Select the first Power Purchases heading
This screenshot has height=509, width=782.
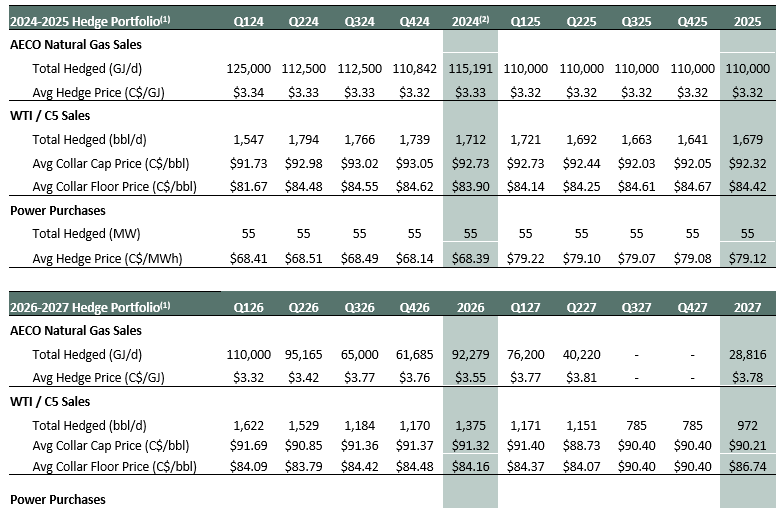click(x=58, y=210)
